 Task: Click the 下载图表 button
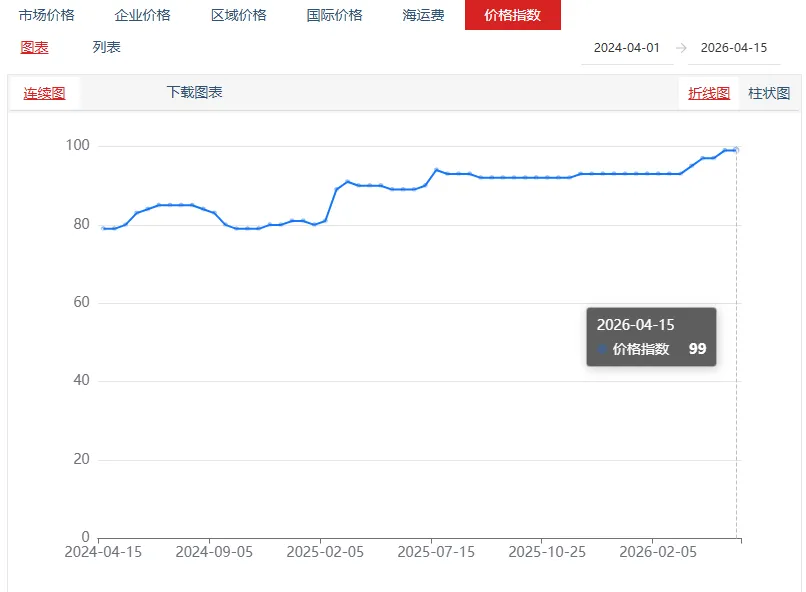194,92
